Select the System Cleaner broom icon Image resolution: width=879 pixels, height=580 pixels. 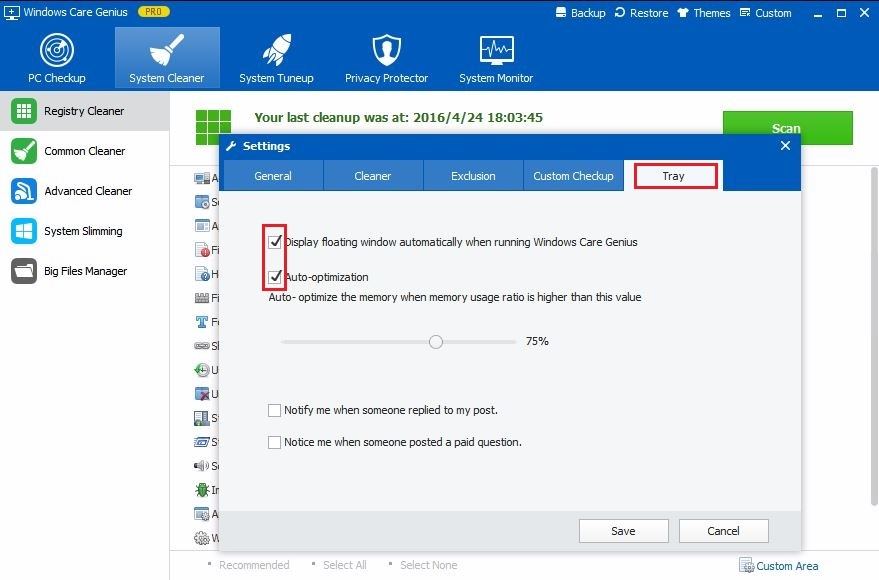click(166, 49)
